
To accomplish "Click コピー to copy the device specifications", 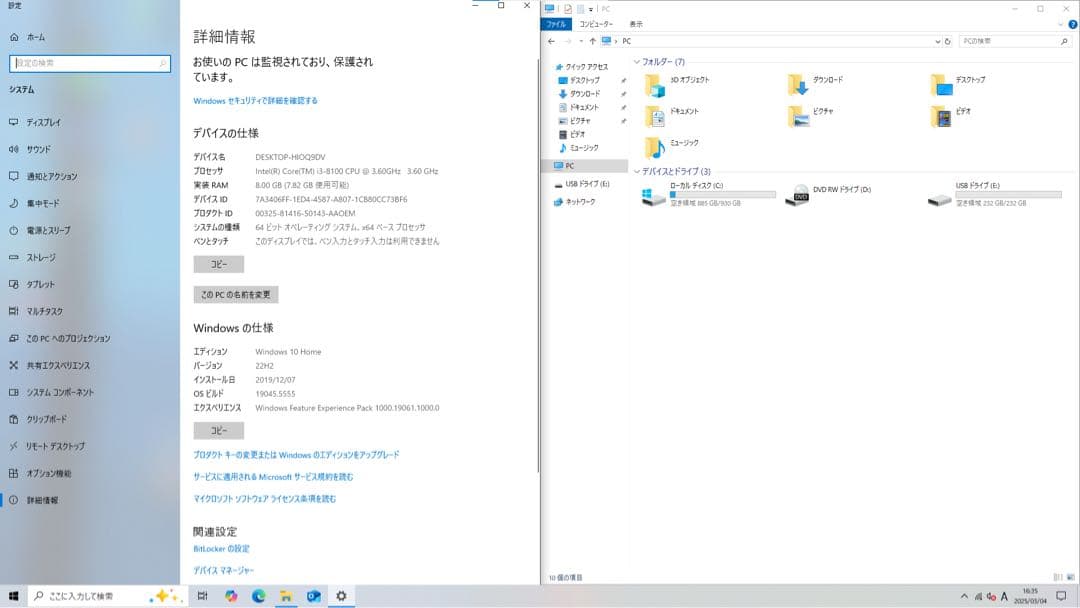I will pos(217,263).
